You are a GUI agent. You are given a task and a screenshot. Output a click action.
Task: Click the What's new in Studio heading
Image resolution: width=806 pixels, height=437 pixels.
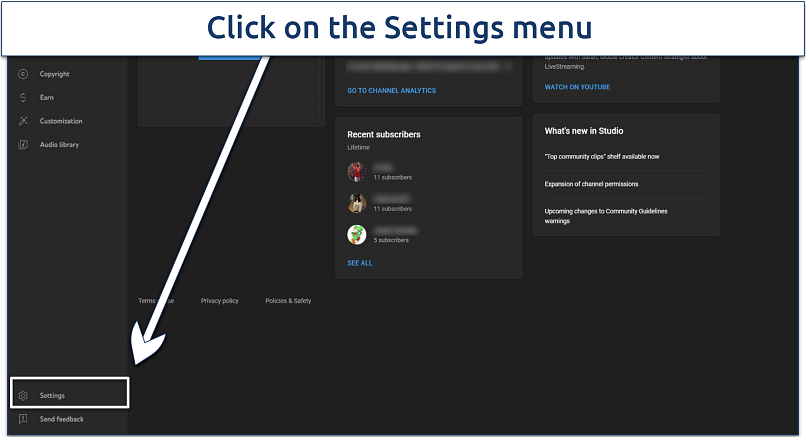tap(584, 131)
